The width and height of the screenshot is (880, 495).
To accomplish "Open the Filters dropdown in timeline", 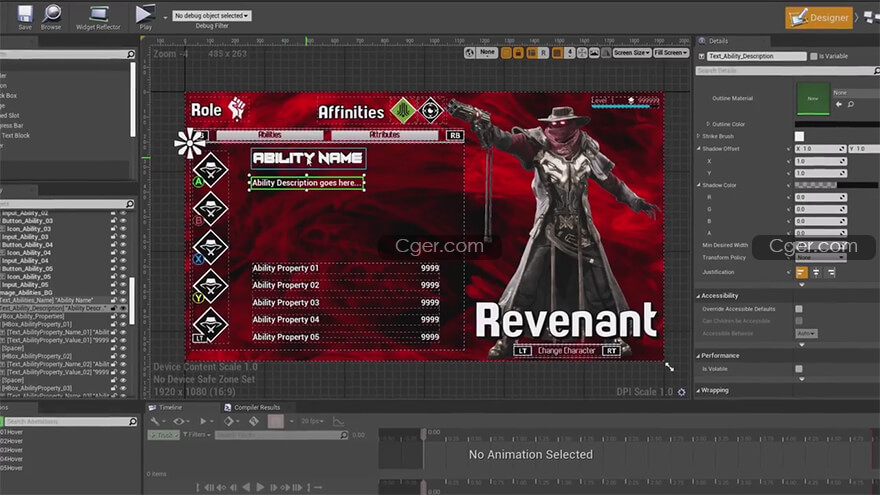I will (197, 435).
